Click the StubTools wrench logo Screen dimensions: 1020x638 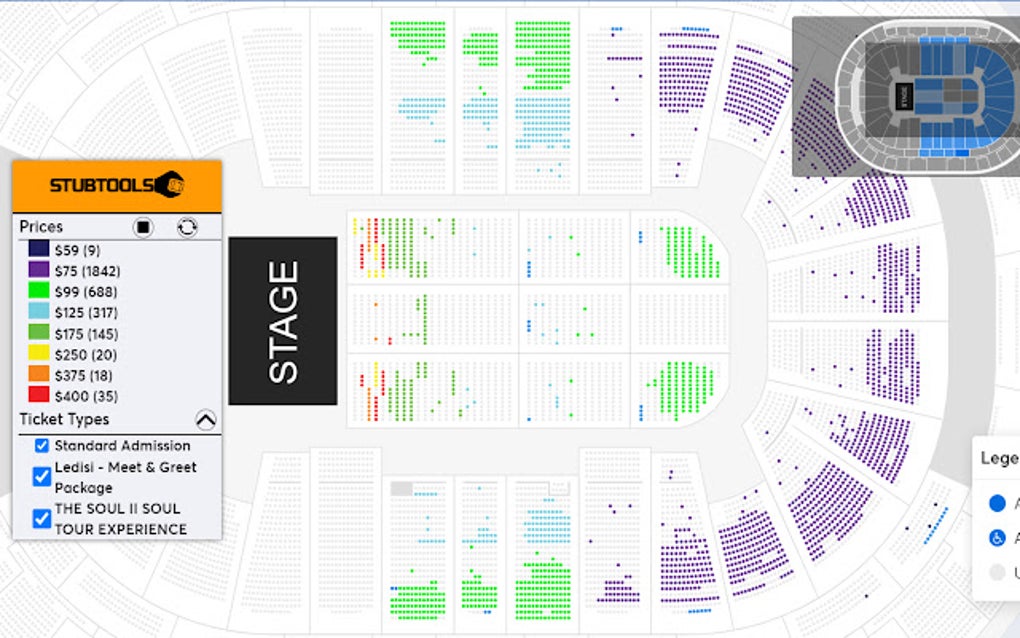pyautogui.click(x=171, y=184)
